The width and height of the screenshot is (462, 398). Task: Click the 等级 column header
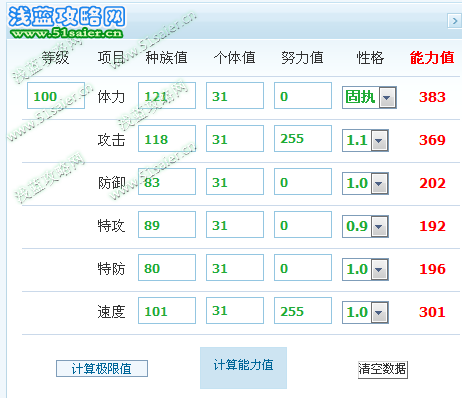(55, 58)
